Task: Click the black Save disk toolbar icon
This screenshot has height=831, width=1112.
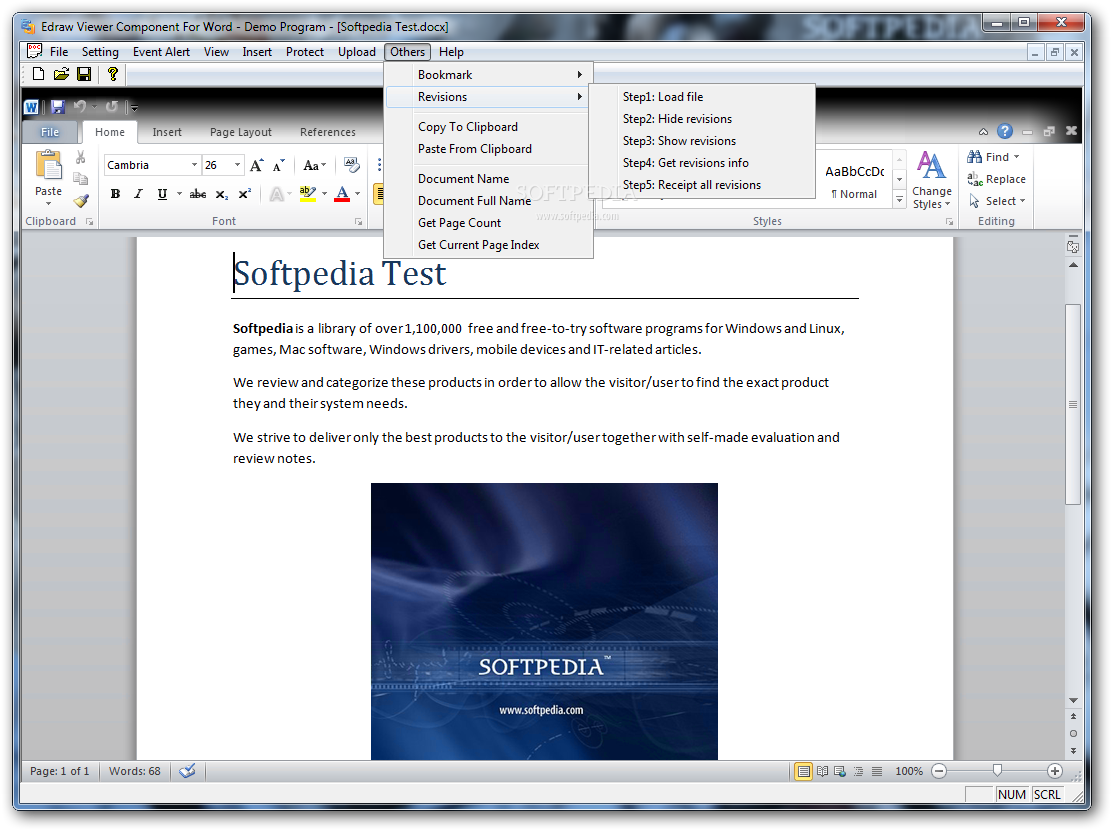Action: tap(84, 74)
